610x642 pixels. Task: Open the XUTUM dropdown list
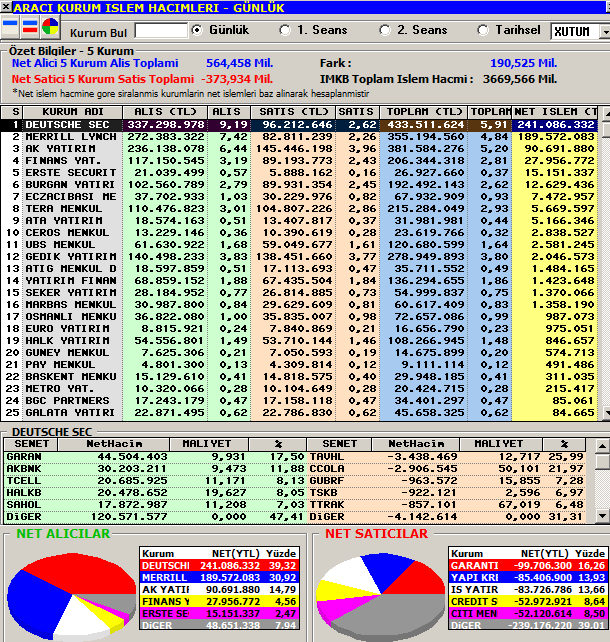(x=605, y=32)
